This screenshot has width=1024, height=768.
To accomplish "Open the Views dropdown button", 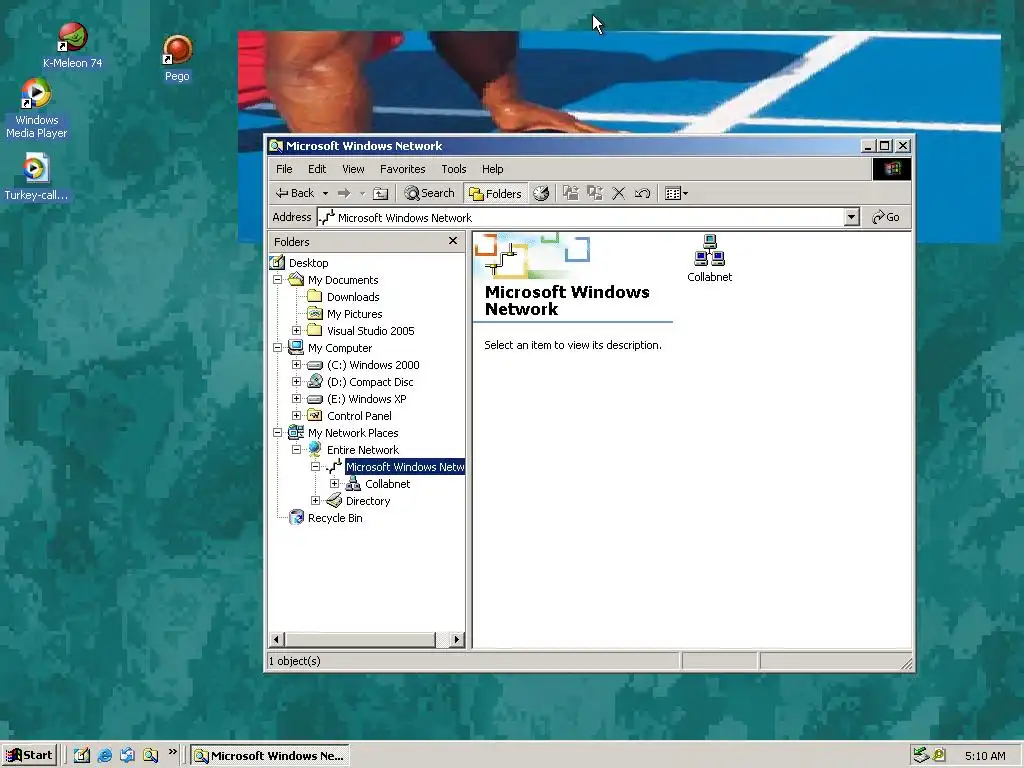I will [x=676, y=193].
